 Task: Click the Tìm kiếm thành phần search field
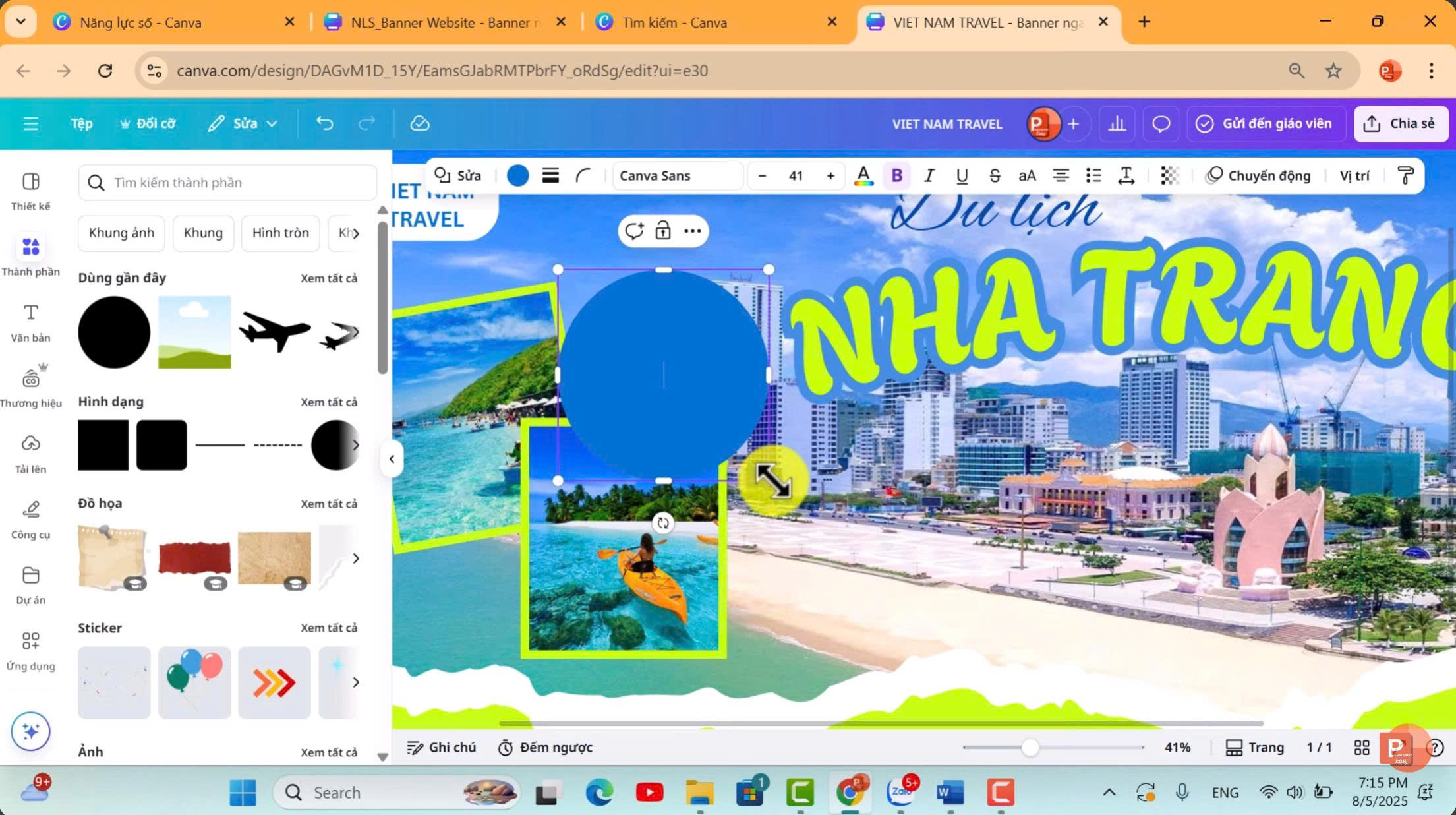pyautogui.click(x=227, y=183)
